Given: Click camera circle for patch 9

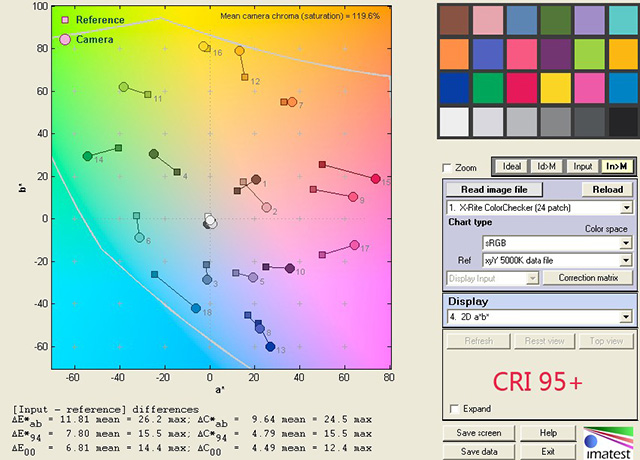Looking at the screenshot, I should [353, 197].
